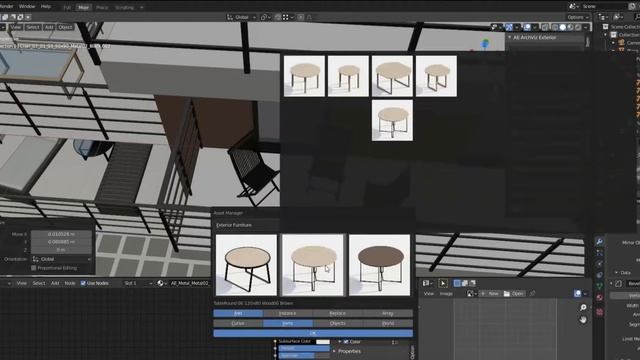Click the Replace button in Asset Manager
640x360 pixels.
click(x=338, y=313)
